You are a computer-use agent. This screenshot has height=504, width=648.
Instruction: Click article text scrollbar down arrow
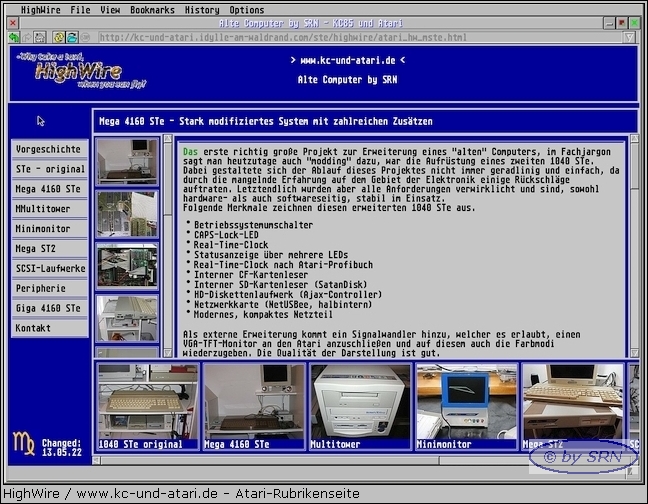pyautogui.click(x=634, y=353)
